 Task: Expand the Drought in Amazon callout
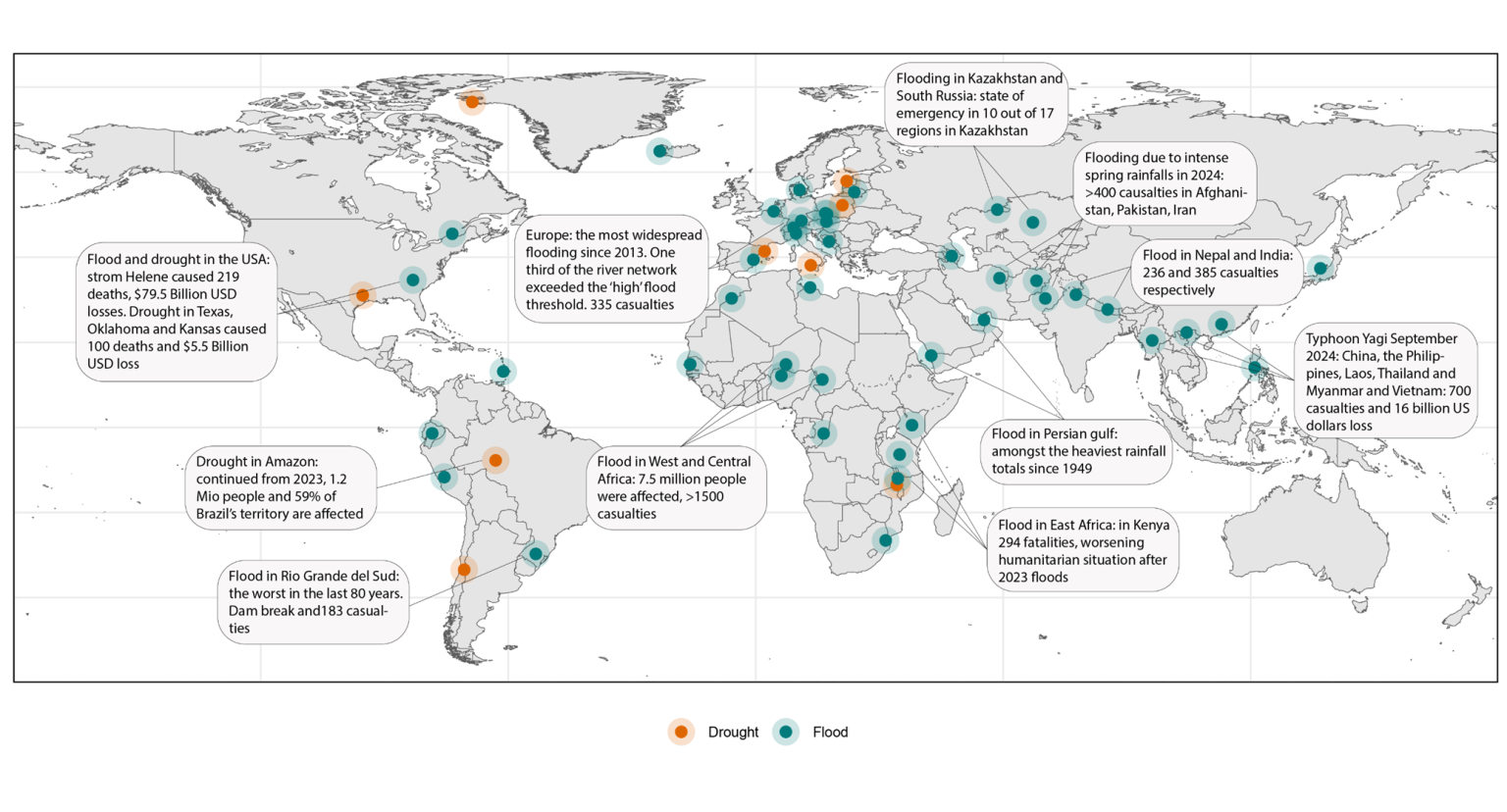(x=281, y=487)
